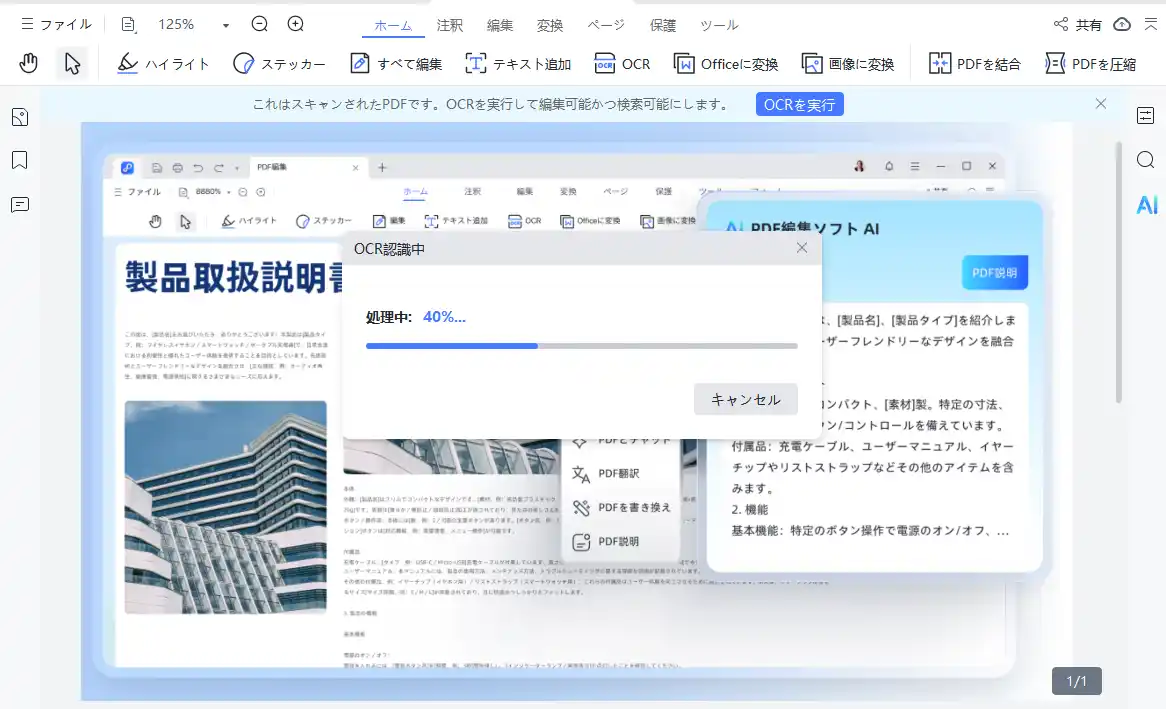The image size is (1166, 709).
Task: Zoom out with the minus button
Action: point(260,24)
